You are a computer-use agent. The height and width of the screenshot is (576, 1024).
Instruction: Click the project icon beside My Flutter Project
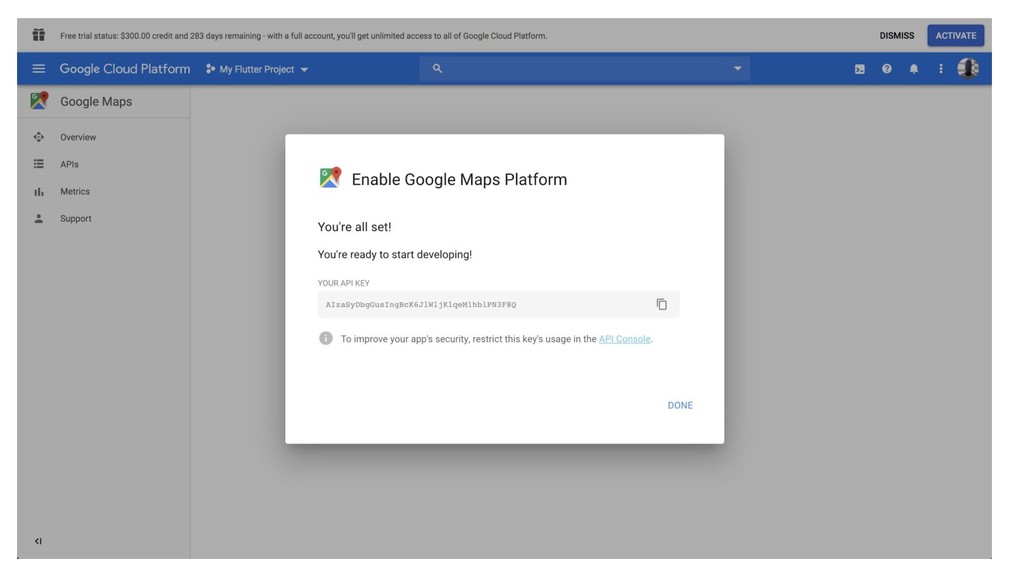click(210, 69)
